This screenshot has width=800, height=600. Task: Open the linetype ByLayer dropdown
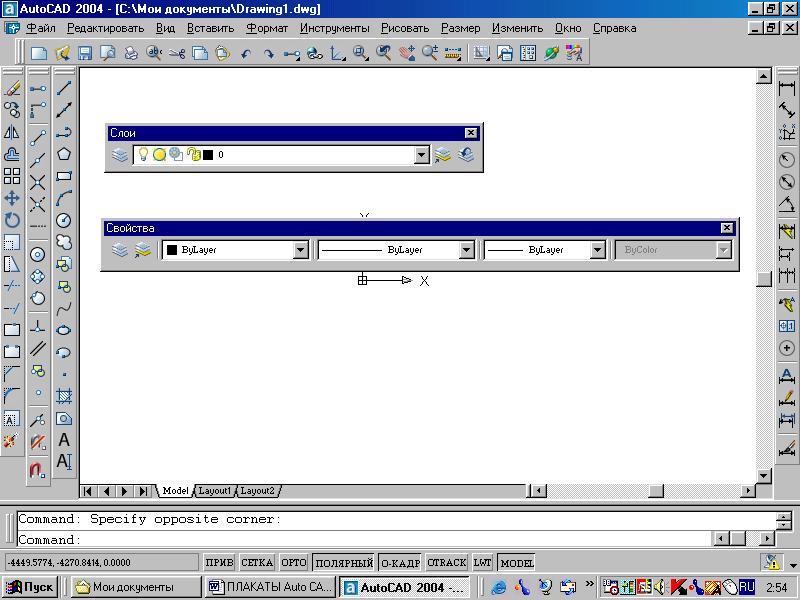(x=466, y=250)
